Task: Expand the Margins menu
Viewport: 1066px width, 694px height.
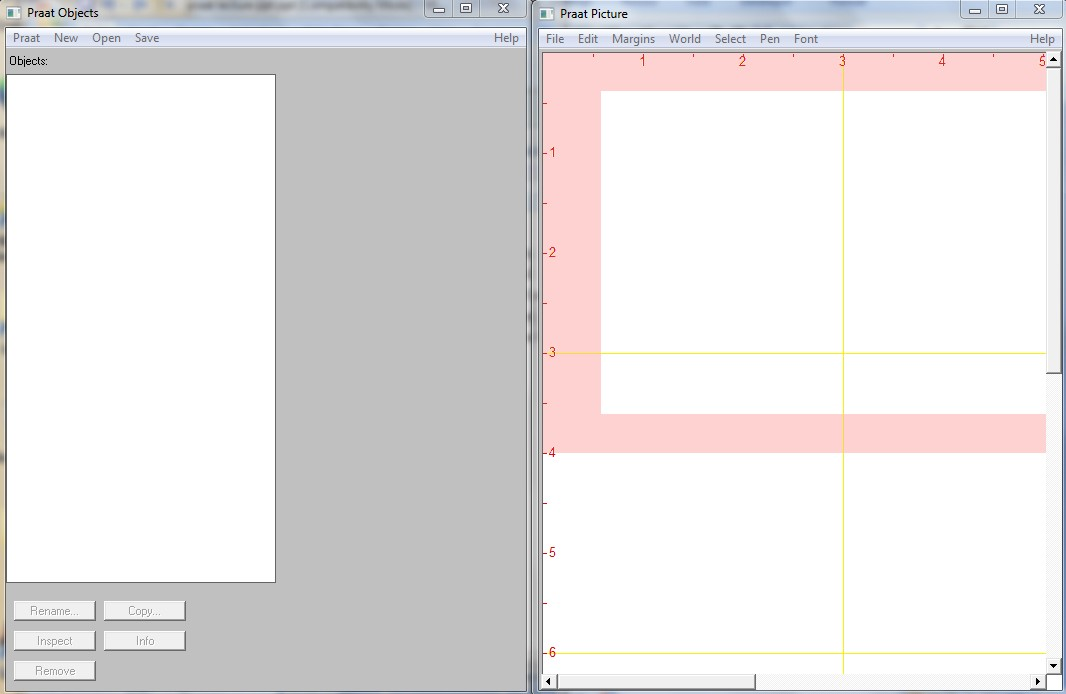Action: (x=633, y=39)
